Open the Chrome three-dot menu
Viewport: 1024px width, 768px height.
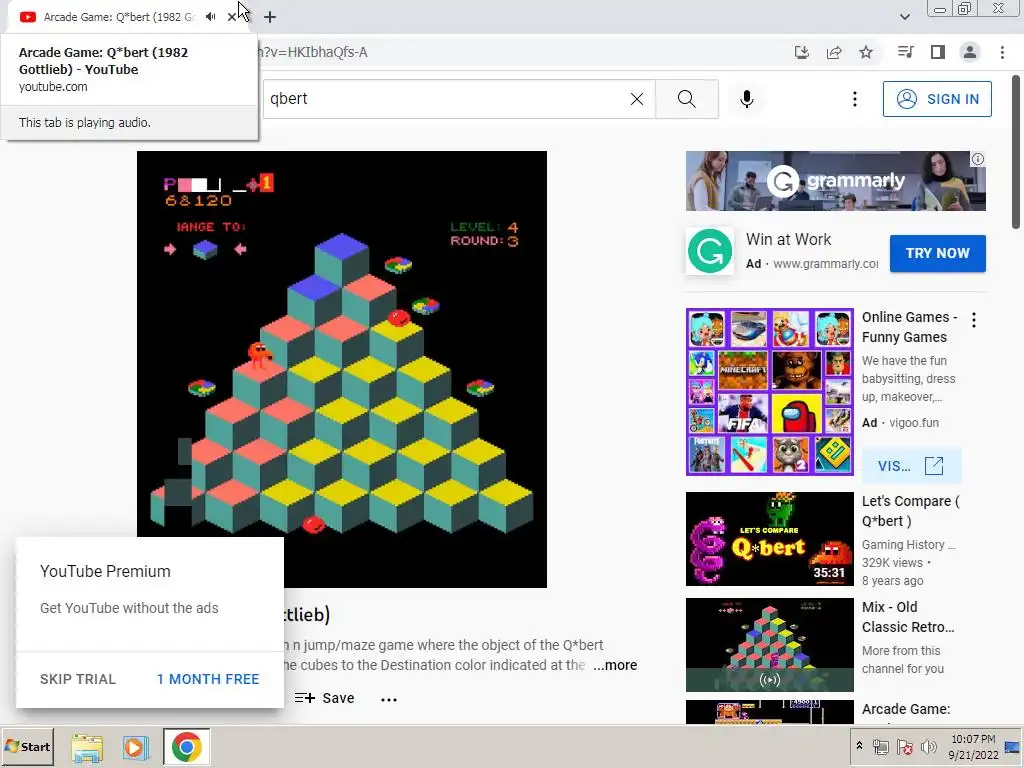pyautogui.click(x=1002, y=52)
